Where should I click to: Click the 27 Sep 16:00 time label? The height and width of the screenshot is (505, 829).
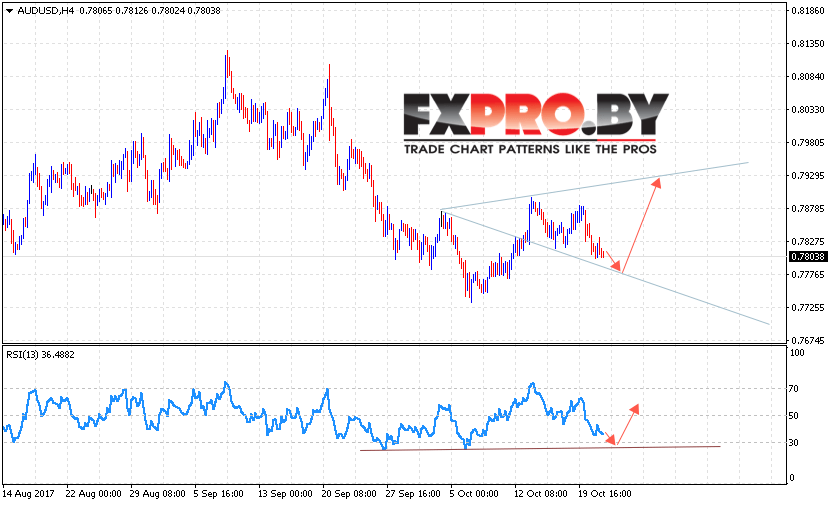413,494
